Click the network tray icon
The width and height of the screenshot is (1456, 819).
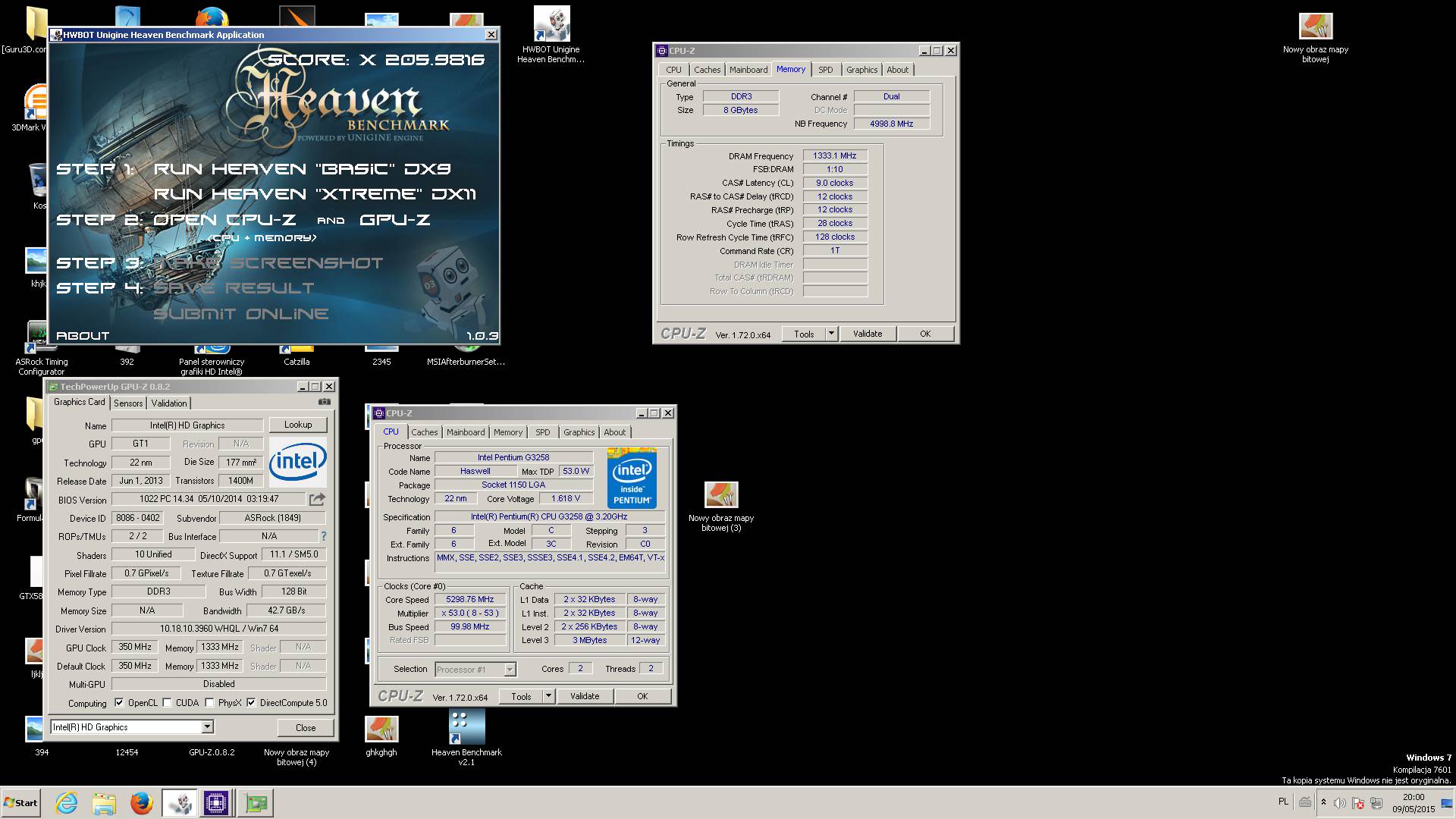point(1376,803)
